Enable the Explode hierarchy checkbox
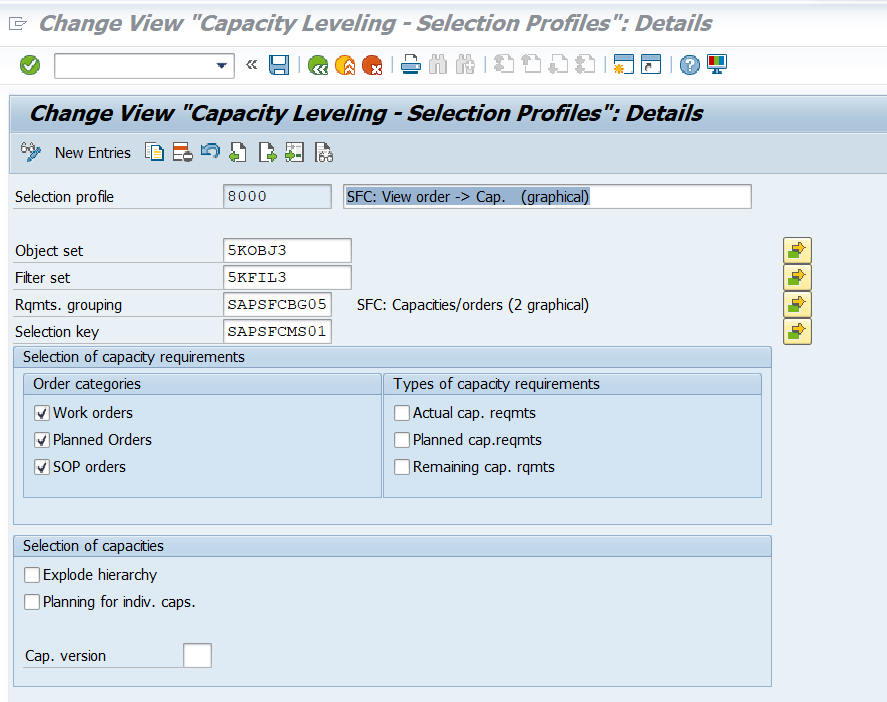This screenshot has width=887, height=702. pyautogui.click(x=32, y=575)
